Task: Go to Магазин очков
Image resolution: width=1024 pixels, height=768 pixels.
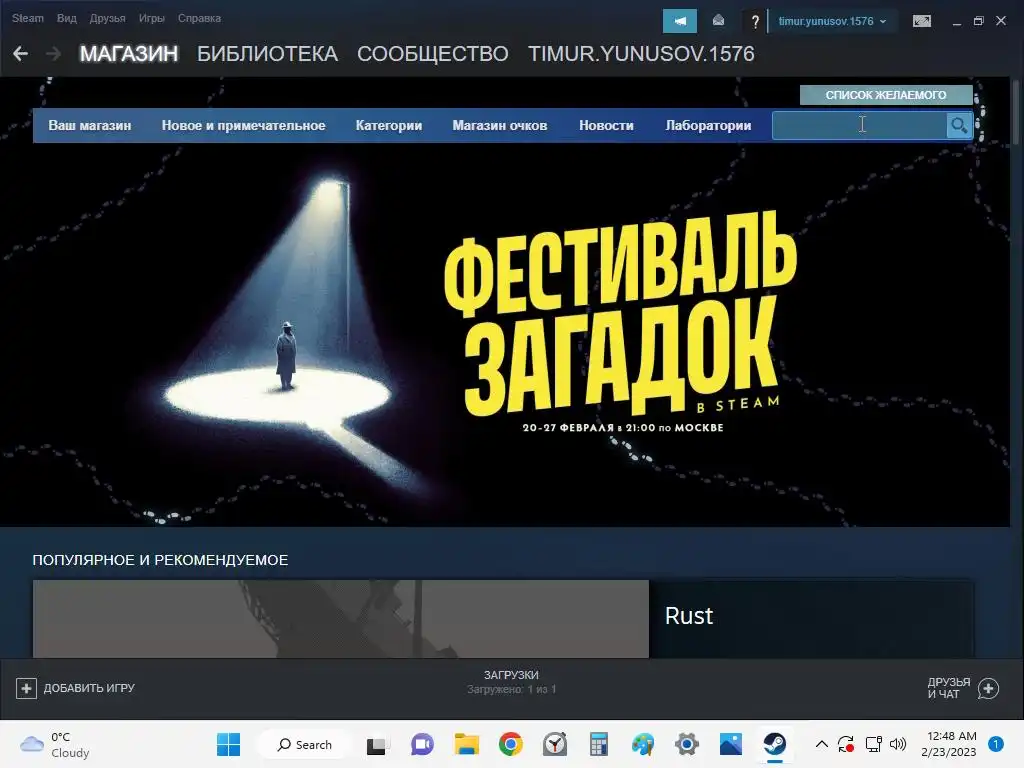Action: pos(500,125)
